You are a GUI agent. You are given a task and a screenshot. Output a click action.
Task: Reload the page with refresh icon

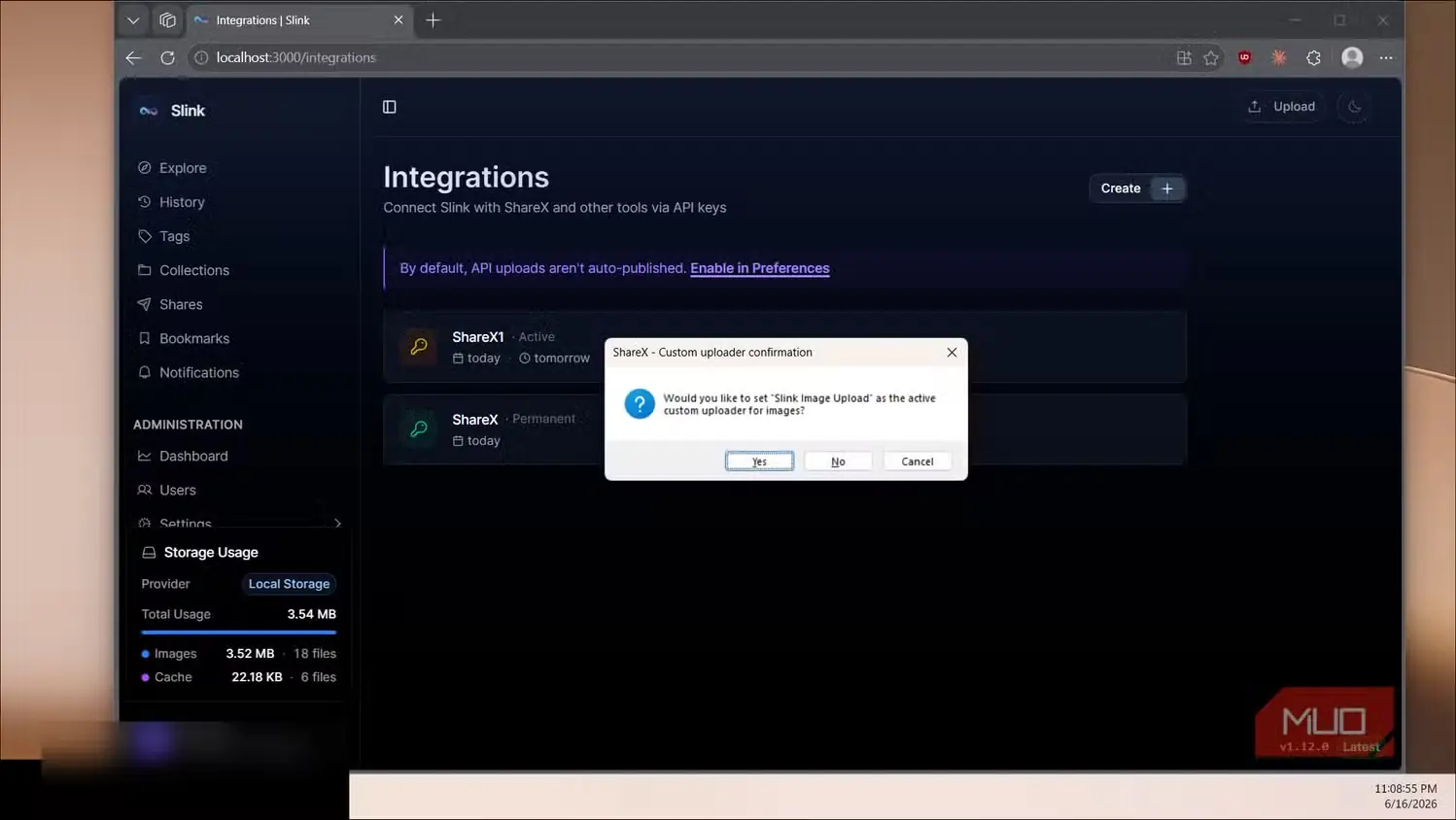167,57
